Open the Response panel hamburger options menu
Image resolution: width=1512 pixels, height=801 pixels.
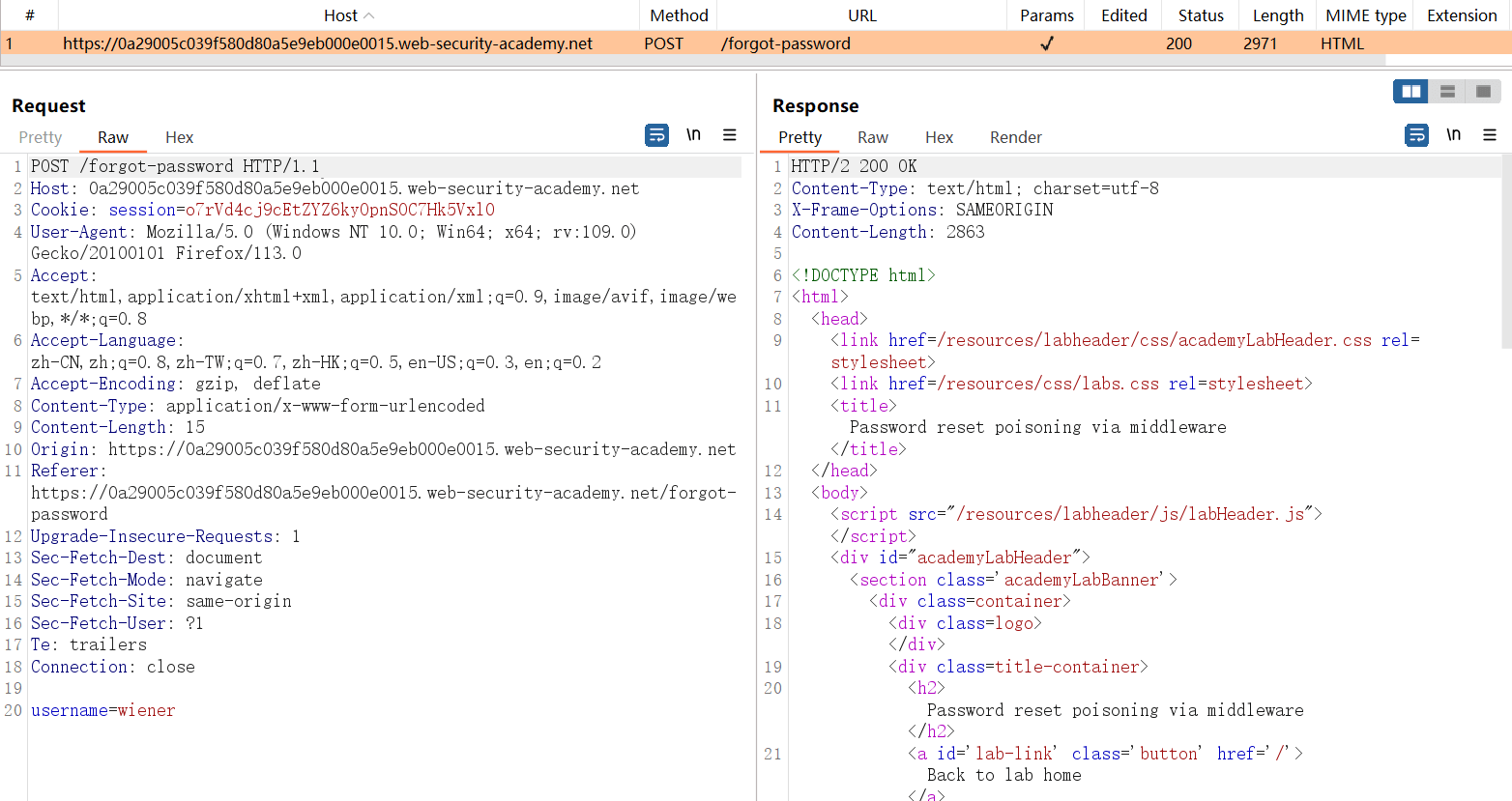(1490, 135)
